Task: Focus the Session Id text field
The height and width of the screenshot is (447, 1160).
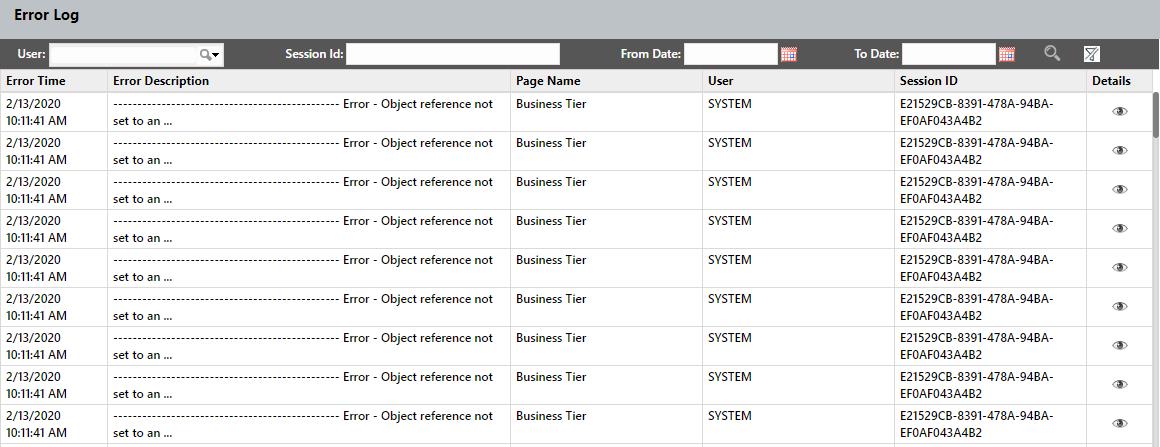Action: pos(452,54)
